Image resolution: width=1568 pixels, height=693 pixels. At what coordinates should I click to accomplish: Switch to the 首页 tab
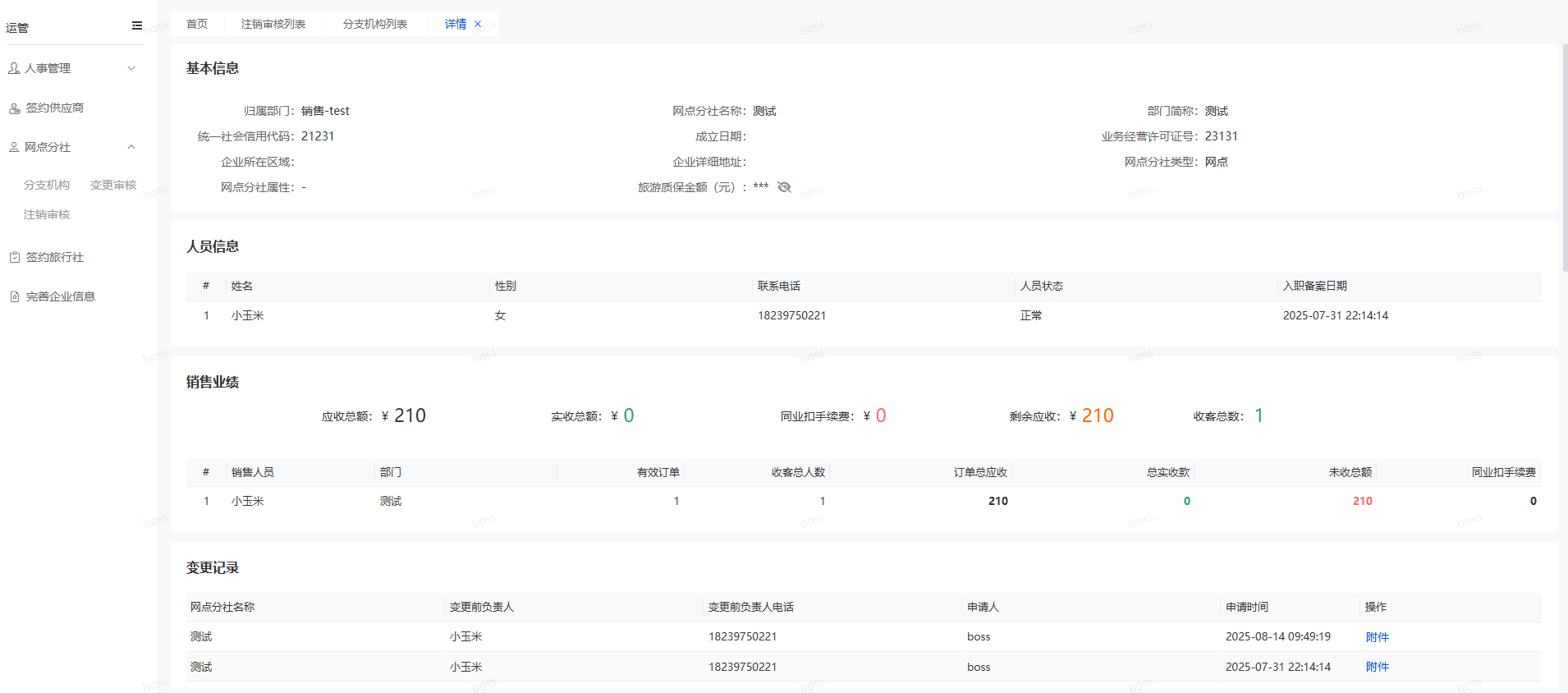[197, 24]
